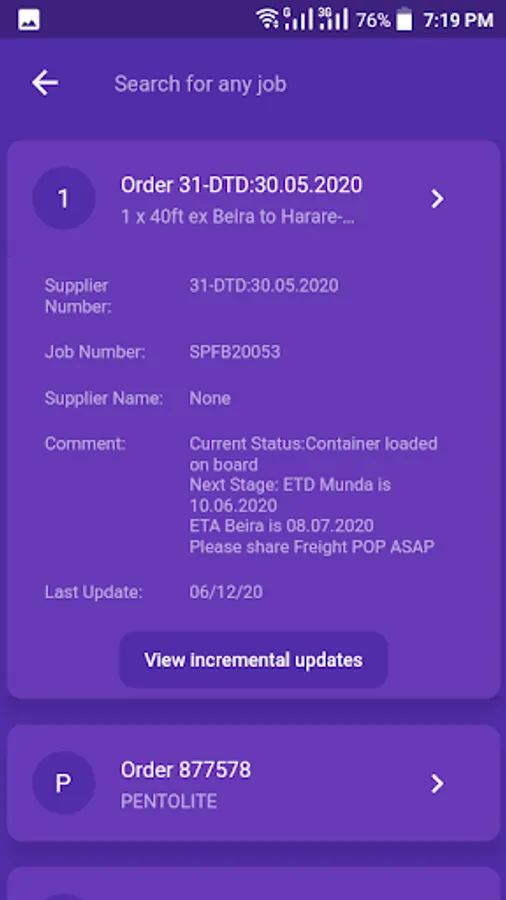Tap the back arrow icon
This screenshot has height=900, width=506.
[45, 83]
